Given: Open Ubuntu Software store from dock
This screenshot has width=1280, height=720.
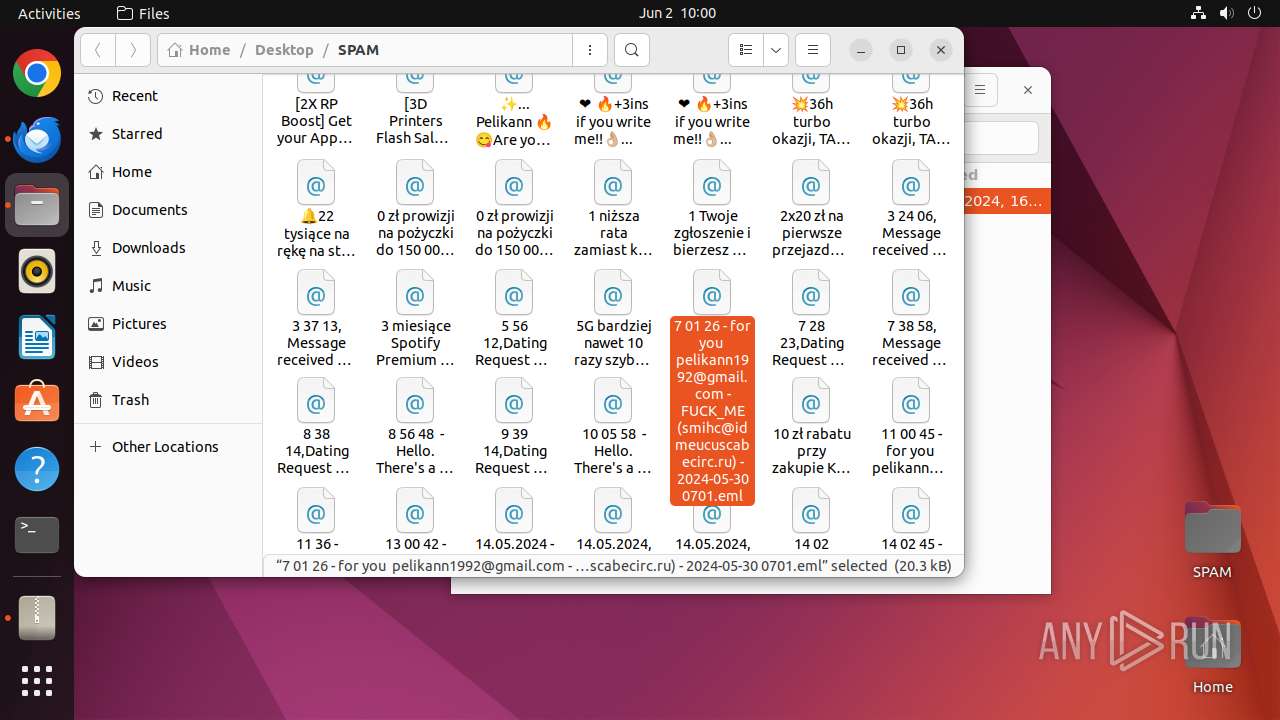Looking at the screenshot, I should [37, 403].
